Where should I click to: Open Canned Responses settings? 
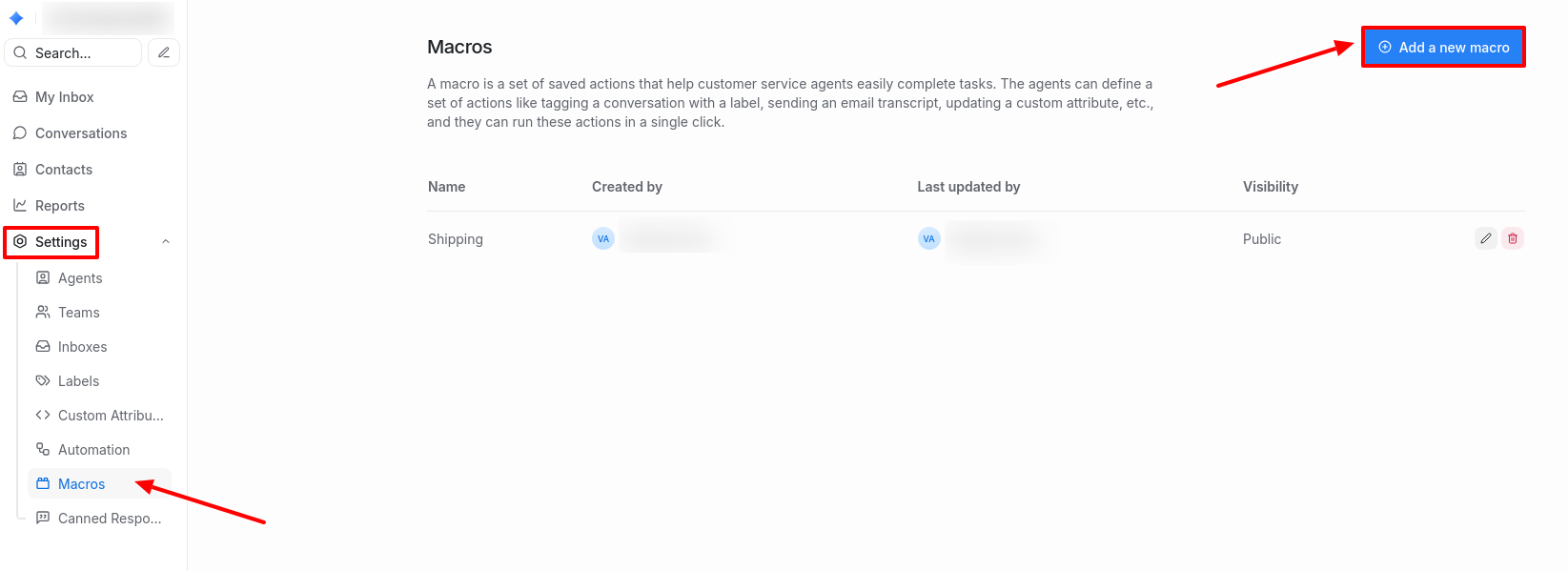click(x=109, y=519)
